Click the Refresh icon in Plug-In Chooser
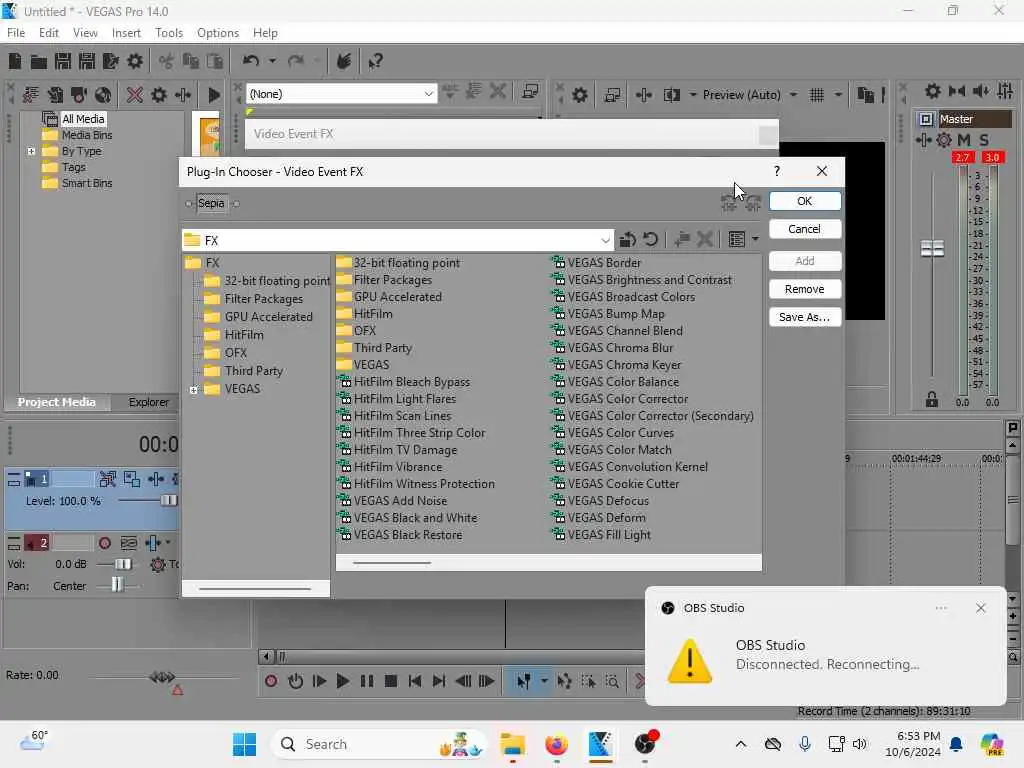The height and width of the screenshot is (768, 1024). 650,240
